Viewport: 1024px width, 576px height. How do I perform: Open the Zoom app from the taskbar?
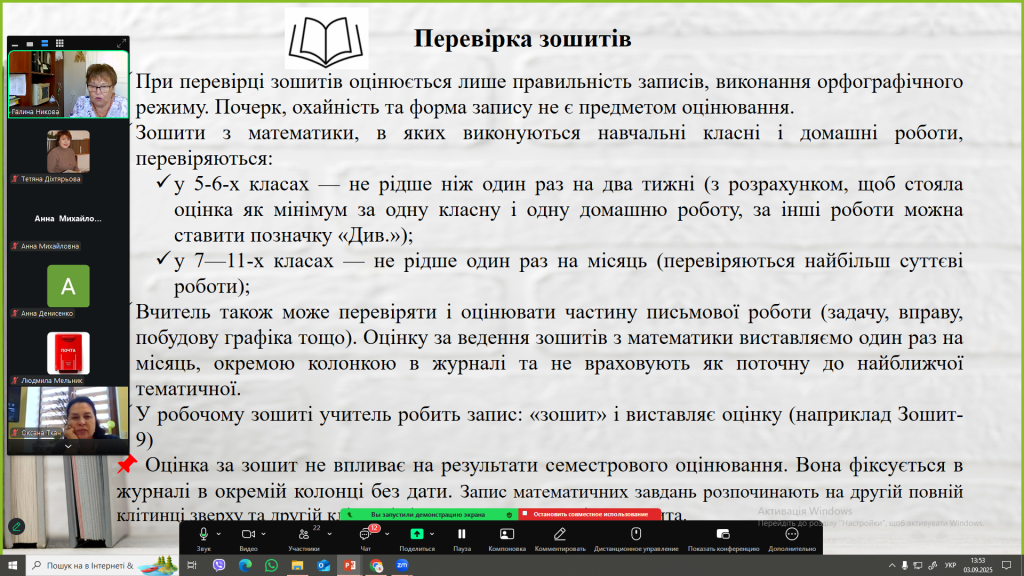click(402, 565)
